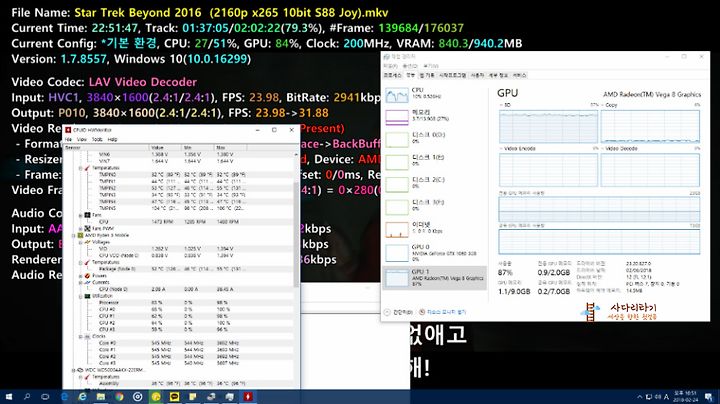Image resolution: width=720 pixels, height=404 pixels.
Task: Open File menu in HWMonitor
Action: coord(68,139)
